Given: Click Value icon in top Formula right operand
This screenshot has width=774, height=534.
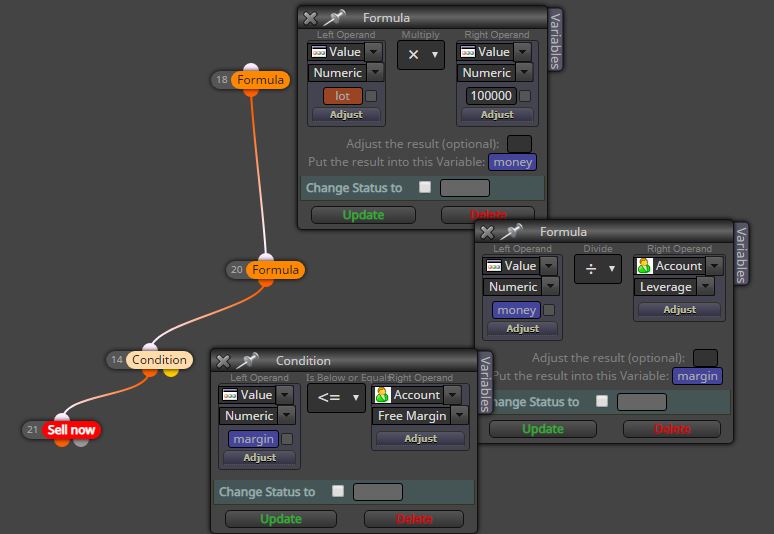Looking at the screenshot, I should (x=468, y=52).
